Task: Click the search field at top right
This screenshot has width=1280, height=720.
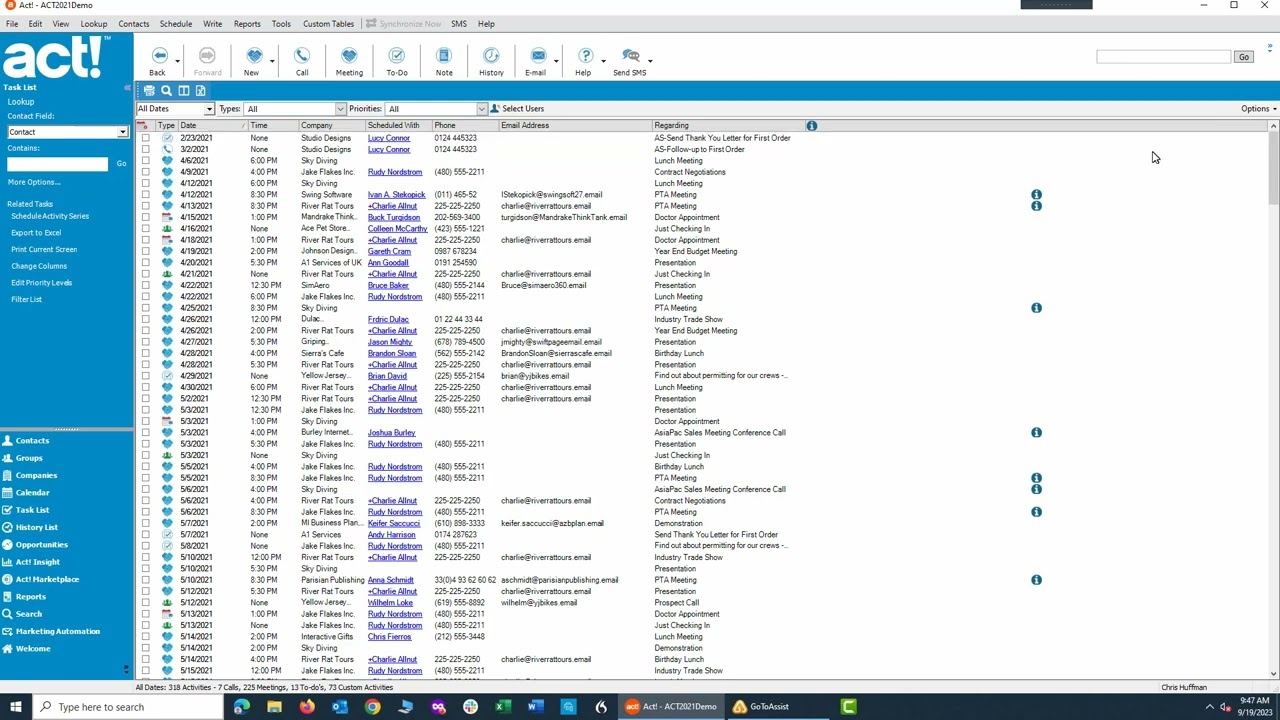Action: [x=1163, y=57]
